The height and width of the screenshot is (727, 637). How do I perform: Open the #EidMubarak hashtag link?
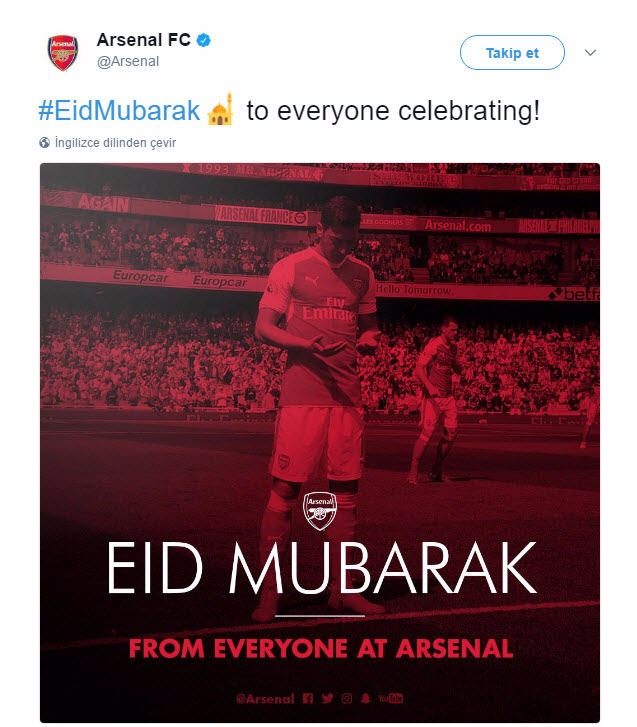point(119,110)
